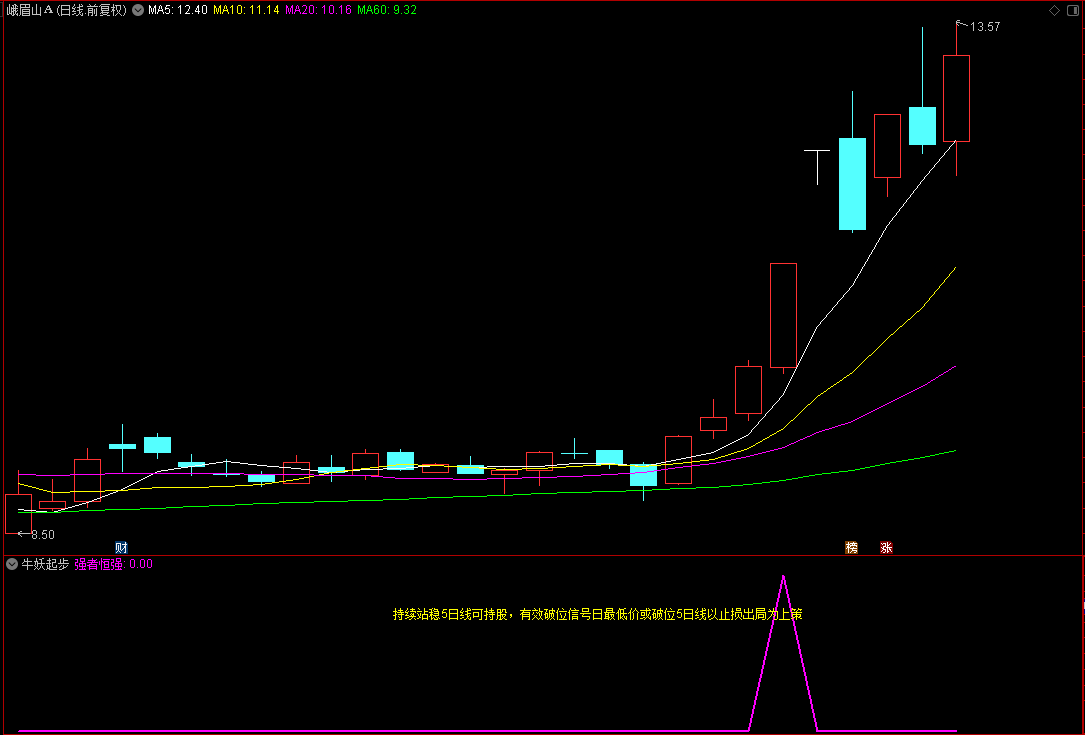Click the 涨 limit-up marker icon
The width and height of the screenshot is (1085, 735).
pyautogui.click(x=886, y=547)
